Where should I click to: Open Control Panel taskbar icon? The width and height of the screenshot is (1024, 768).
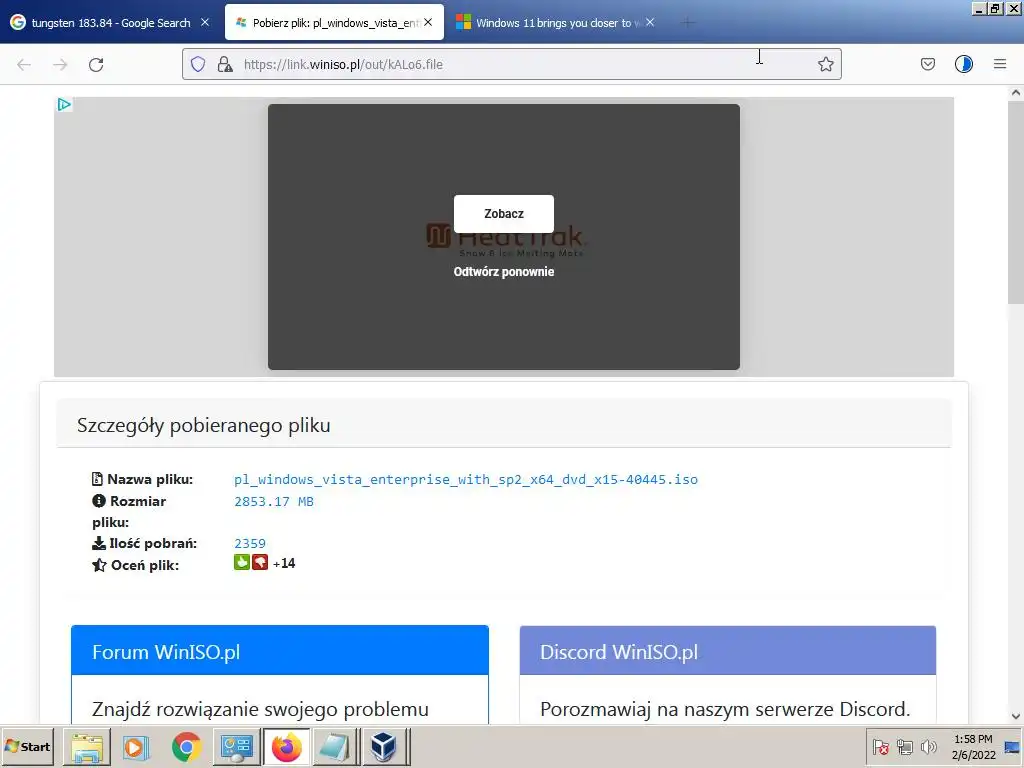point(236,747)
